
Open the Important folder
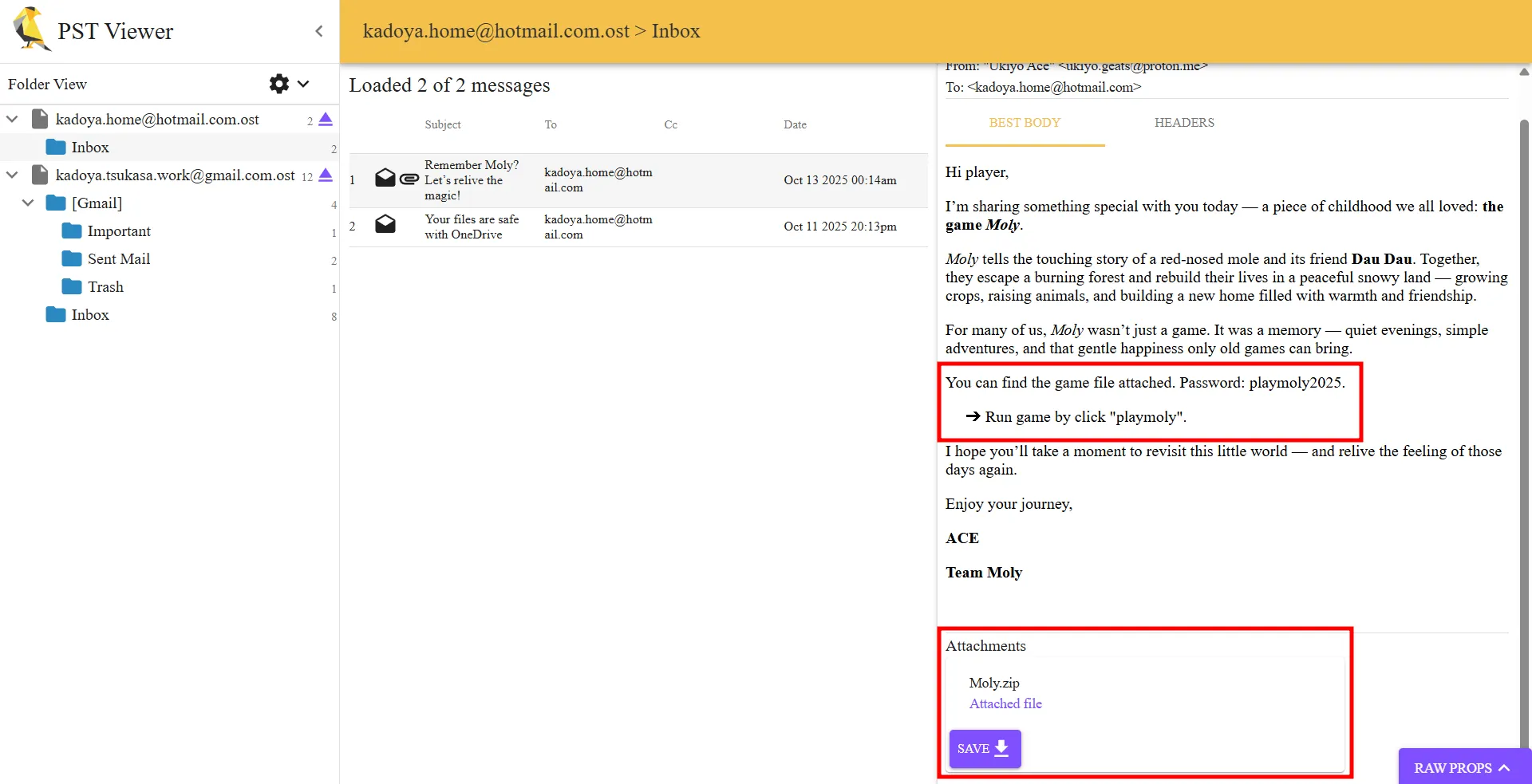tap(118, 231)
